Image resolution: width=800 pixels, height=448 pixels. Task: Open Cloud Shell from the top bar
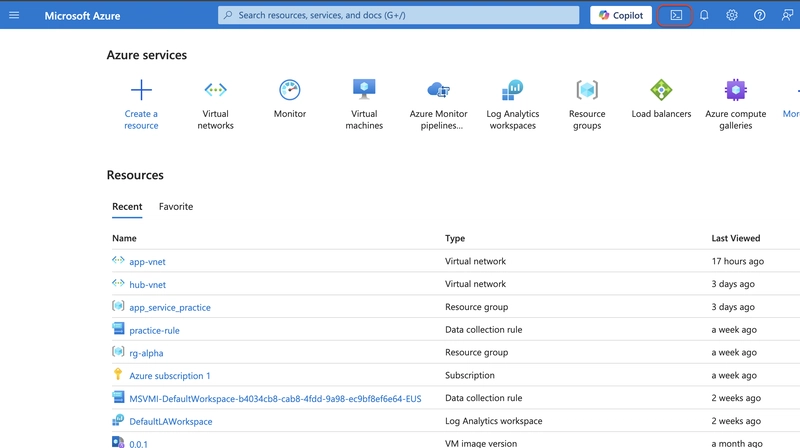pos(675,15)
